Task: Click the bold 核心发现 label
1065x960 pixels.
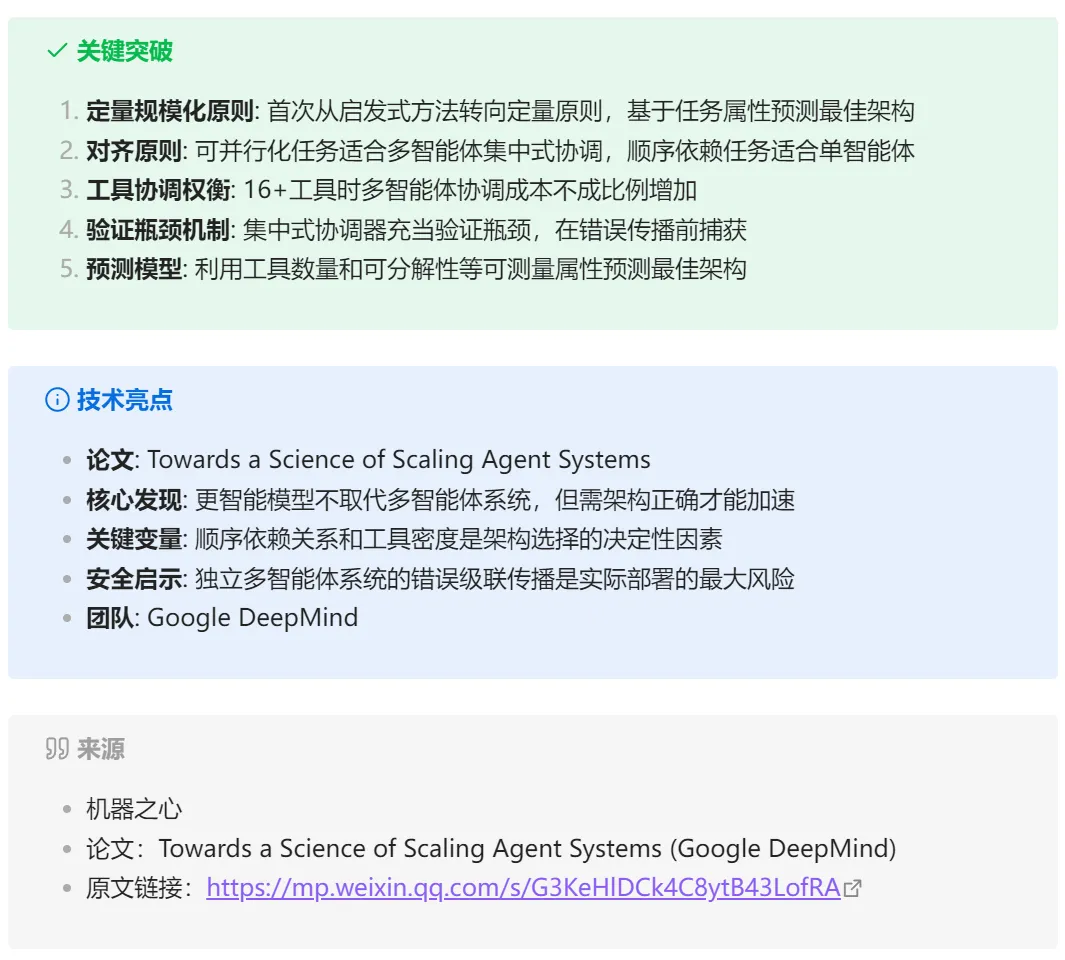Action: click(134, 500)
